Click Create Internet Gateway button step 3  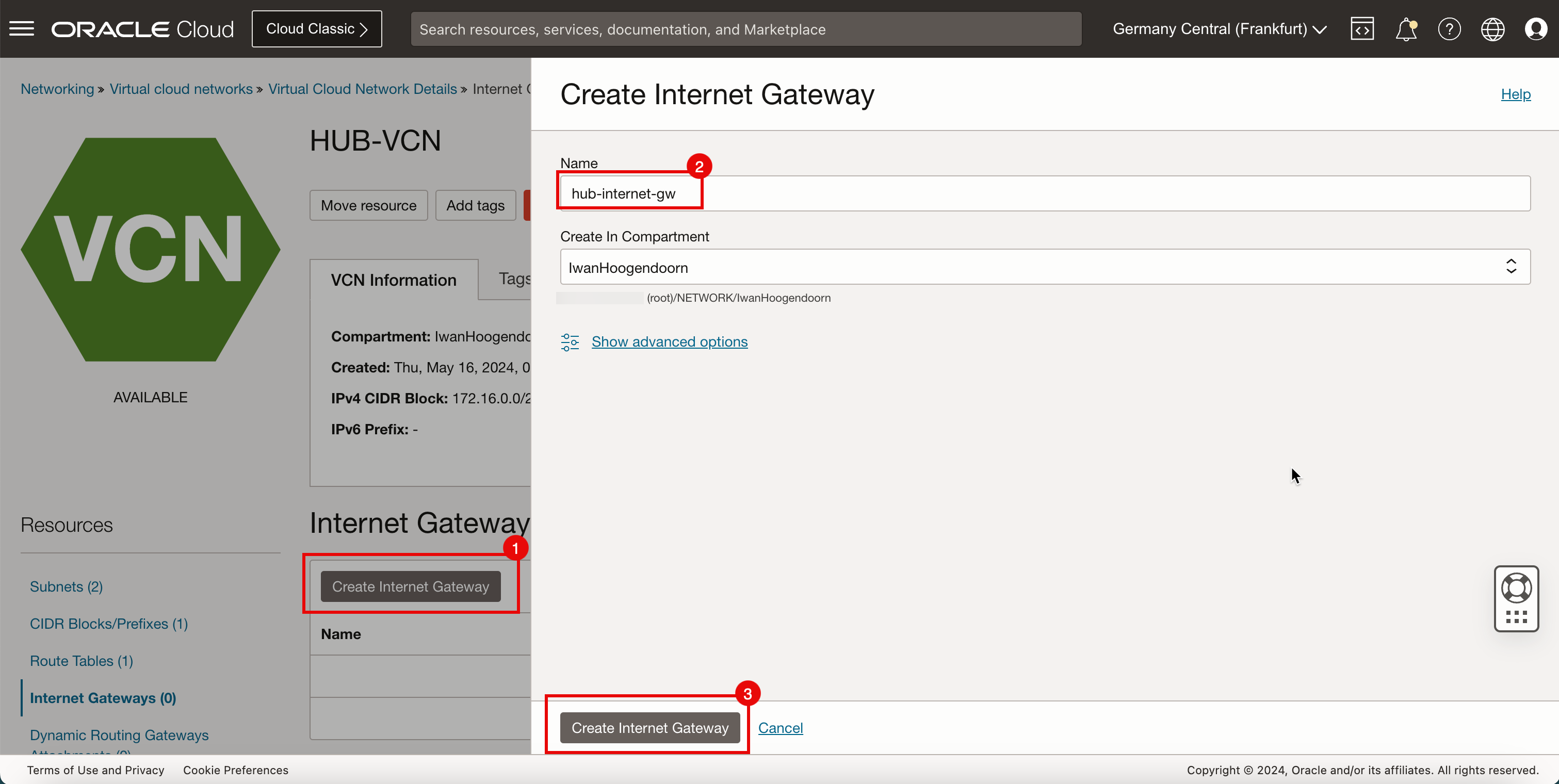click(x=650, y=728)
